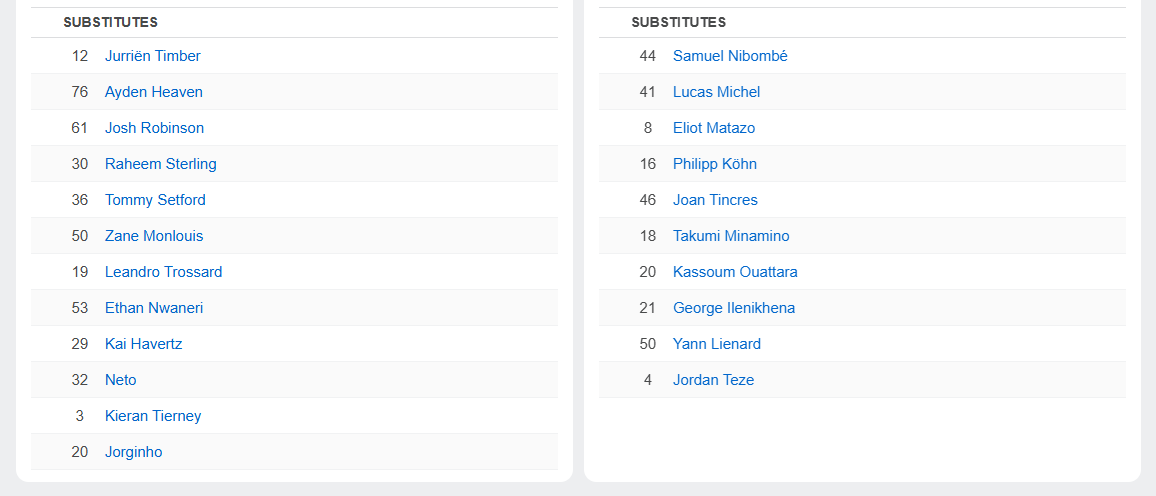Click the Kassoum Ouattara link
The image size is (1156, 496).
click(735, 272)
